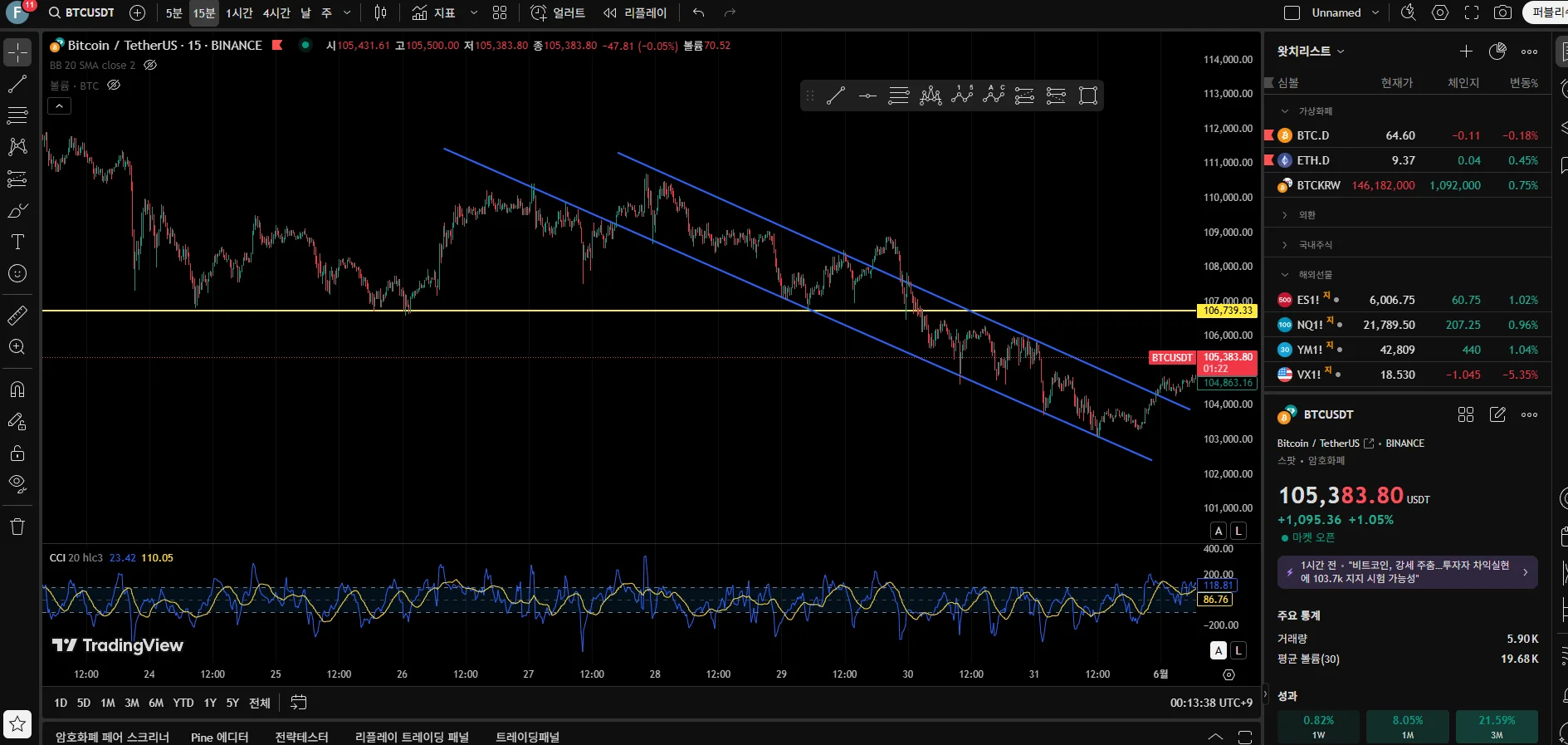Open the watchlist more options menu
The image size is (1568, 745).
1529,51
